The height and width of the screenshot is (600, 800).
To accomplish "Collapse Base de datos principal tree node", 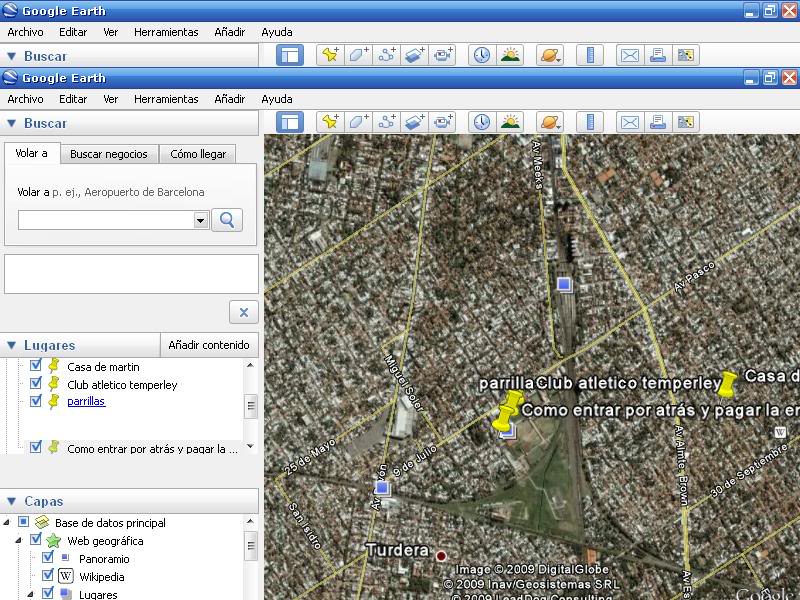I will point(7,522).
